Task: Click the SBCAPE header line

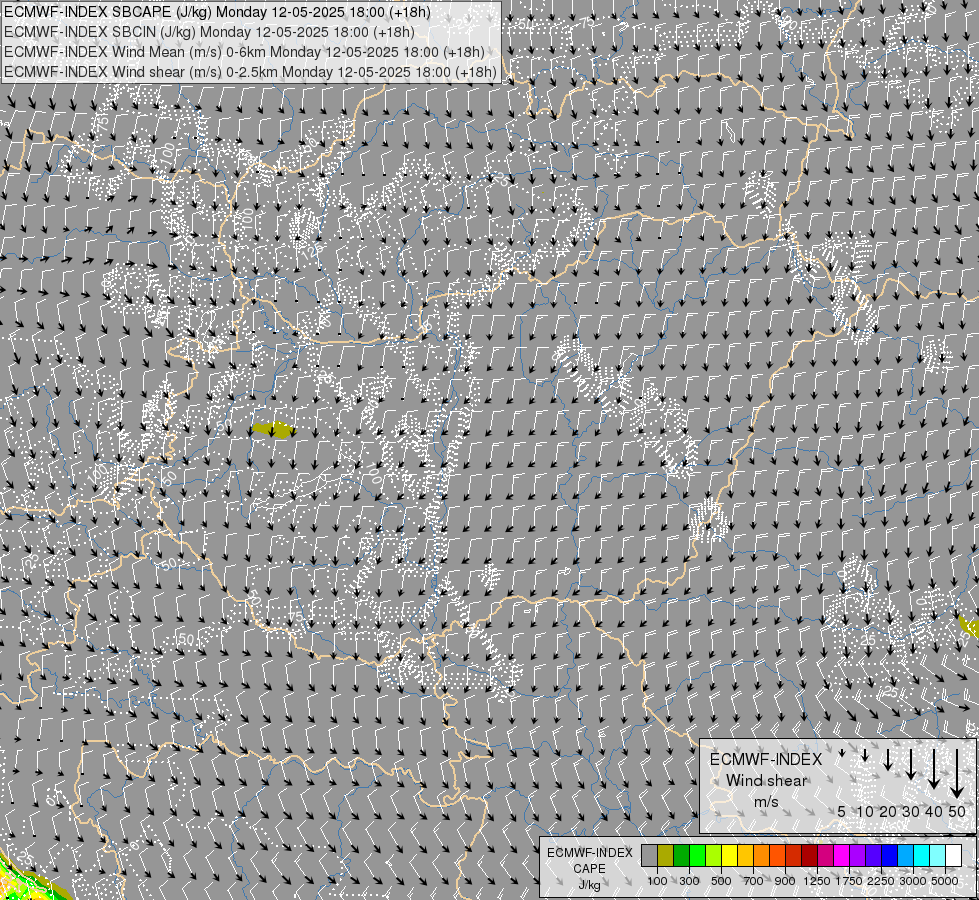Action: [217, 12]
